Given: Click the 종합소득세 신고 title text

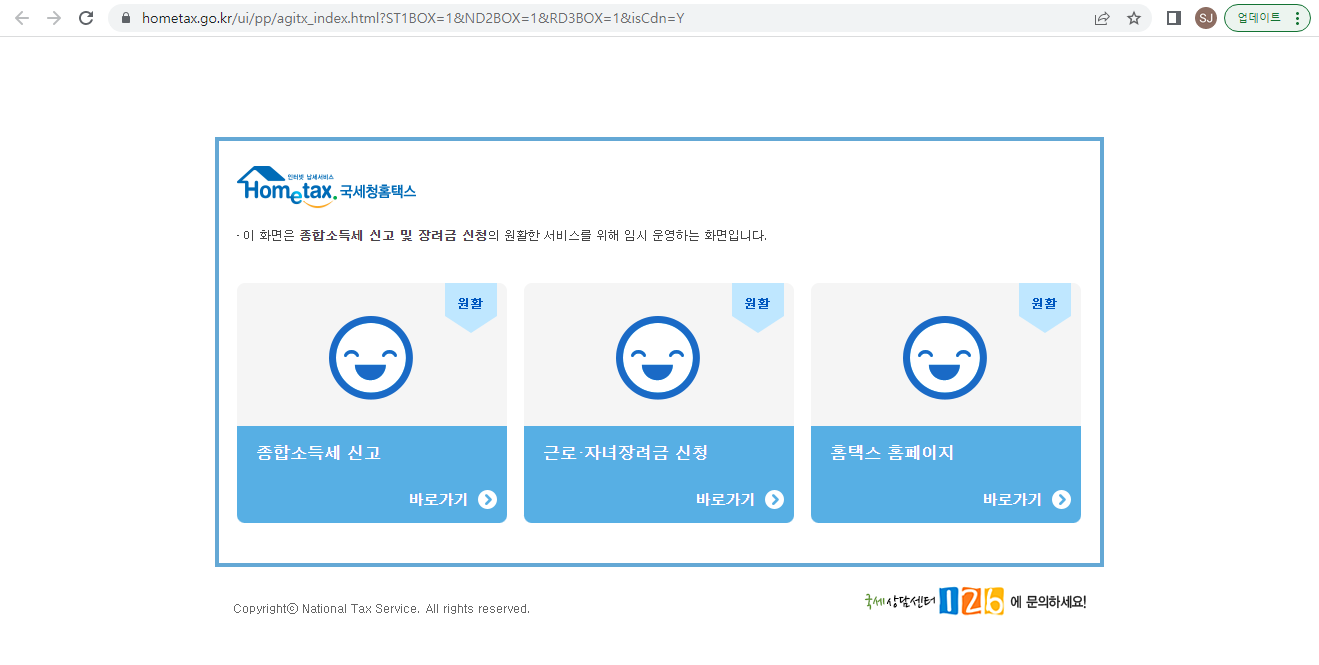Looking at the screenshot, I should point(319,453).
